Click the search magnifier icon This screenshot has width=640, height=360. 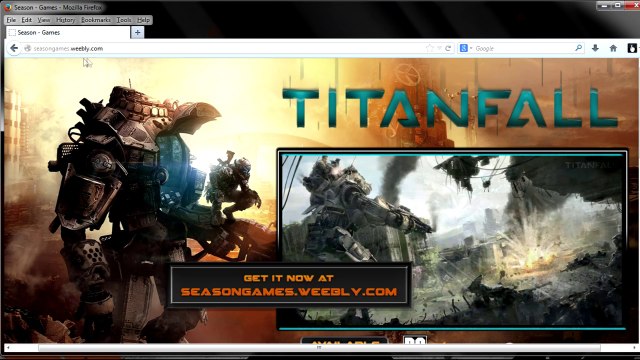point(578,48)
